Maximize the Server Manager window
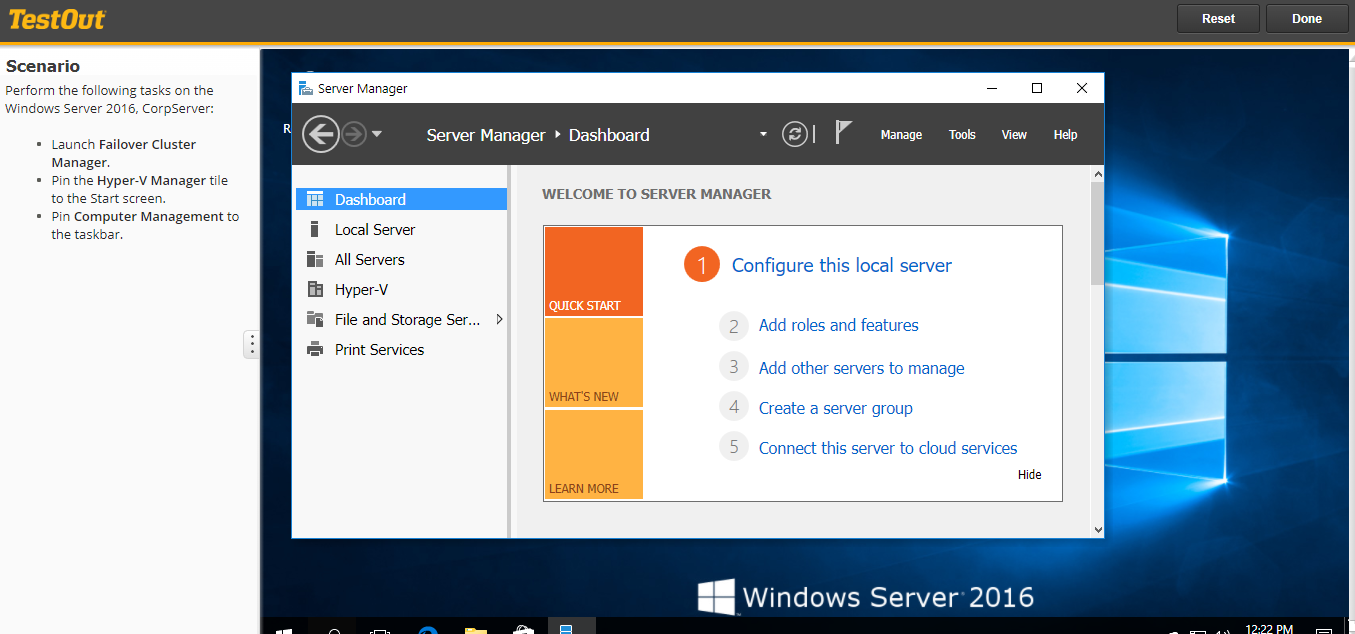 coord(1037,88)
